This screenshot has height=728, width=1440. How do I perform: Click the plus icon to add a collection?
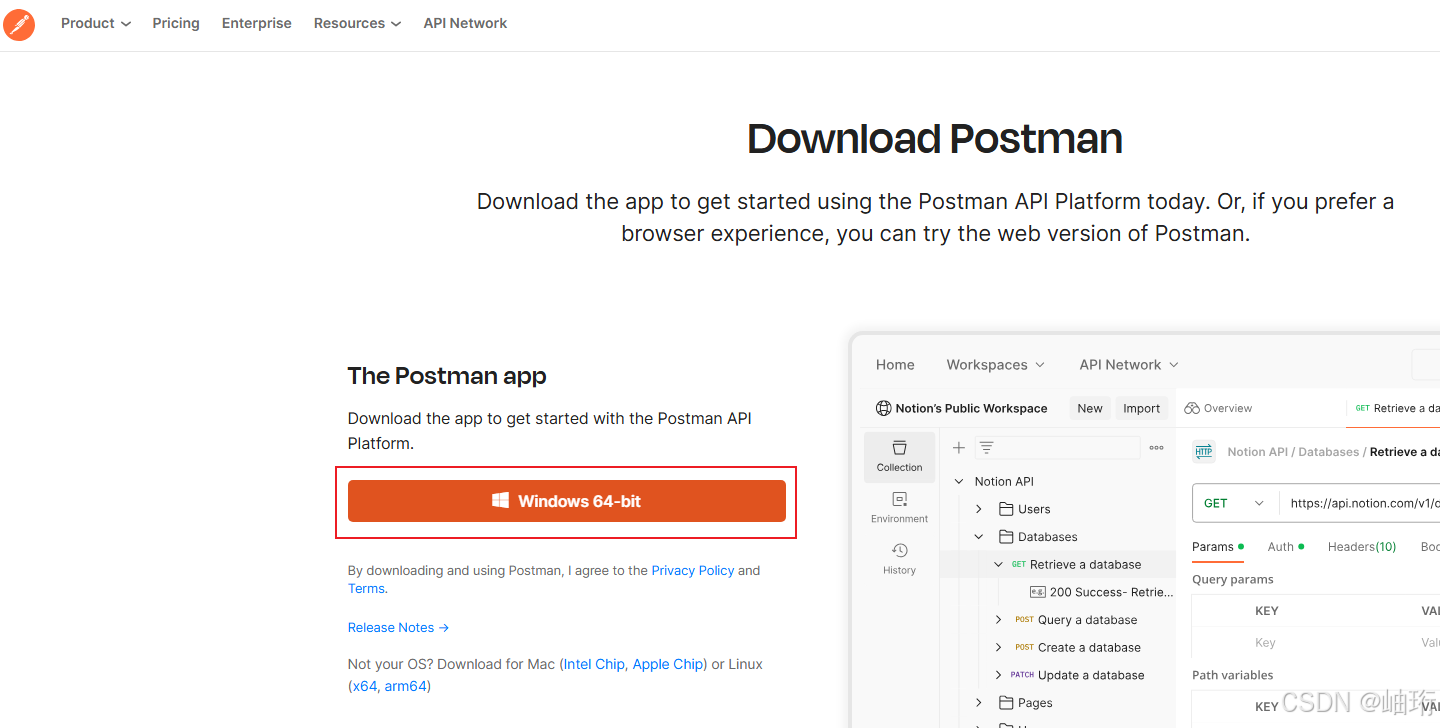point(958,448)
